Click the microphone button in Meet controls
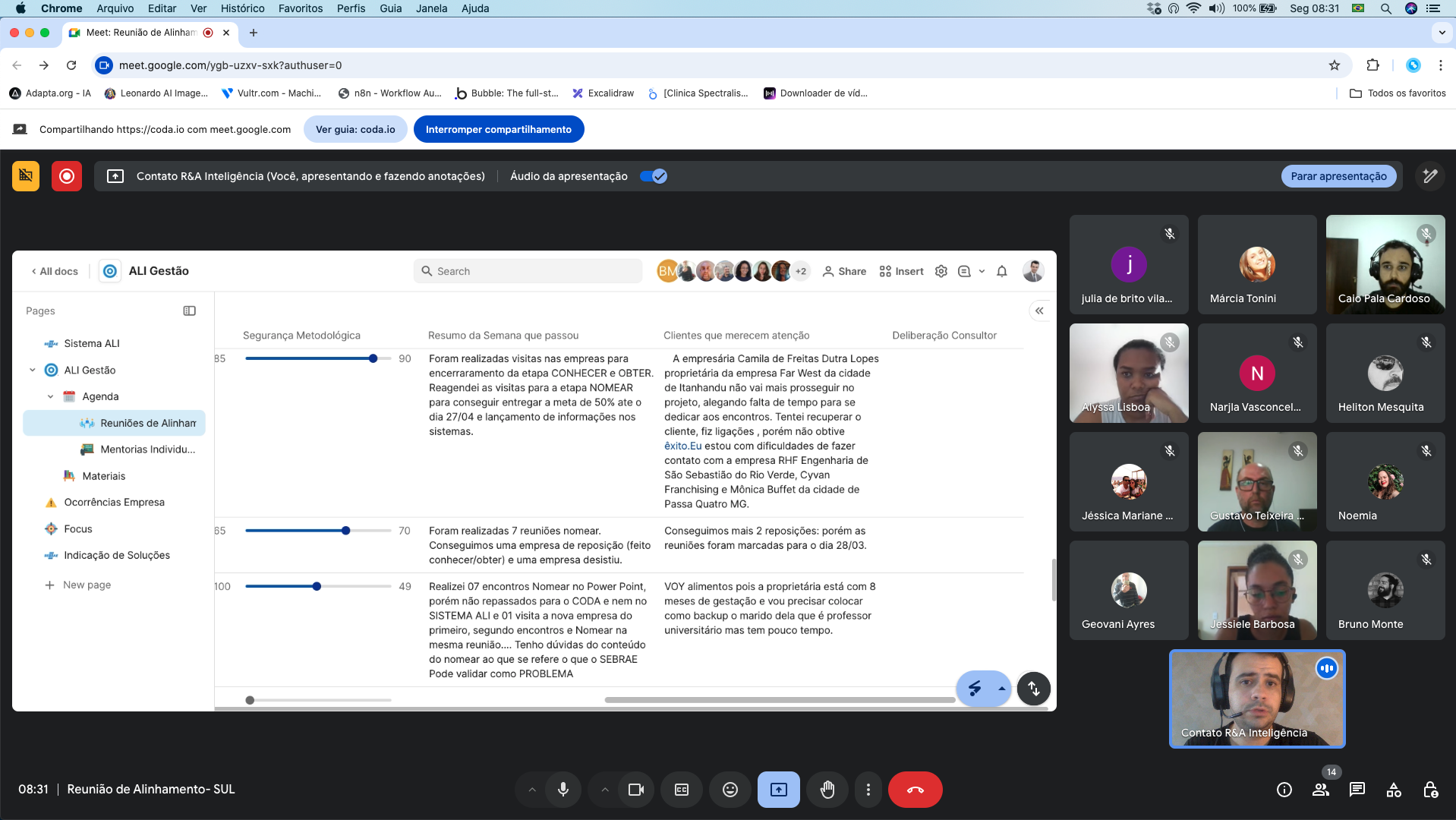 [x=563, y=790]
